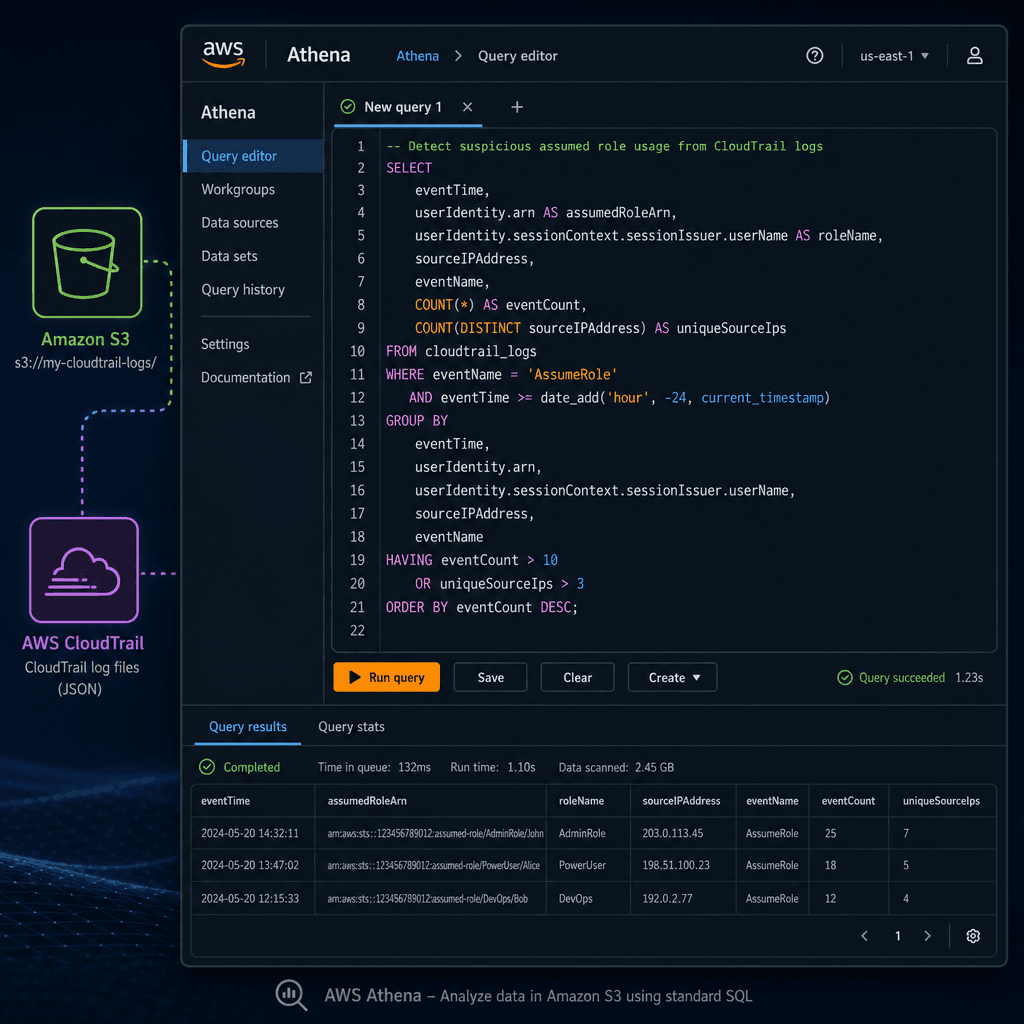Click the Athena breadcrumb link
This screenshot has height=1024, width=1024.
click(417, 56)
